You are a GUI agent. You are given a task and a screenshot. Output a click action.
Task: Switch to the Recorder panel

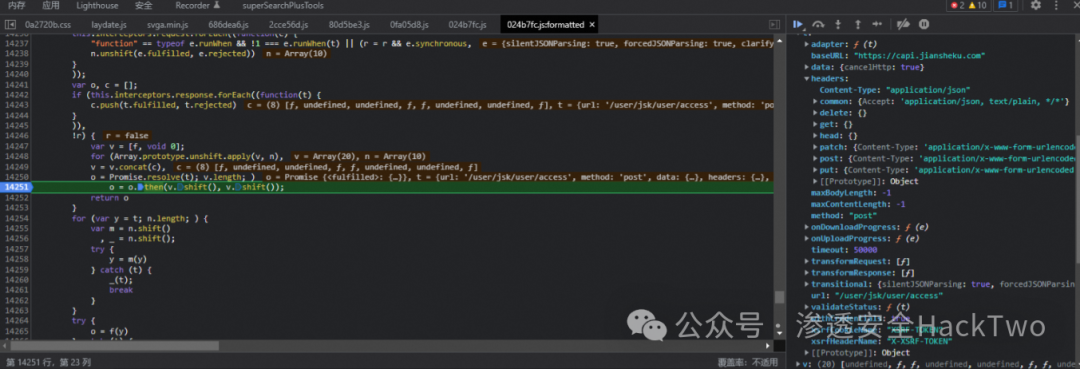point(198,6)
